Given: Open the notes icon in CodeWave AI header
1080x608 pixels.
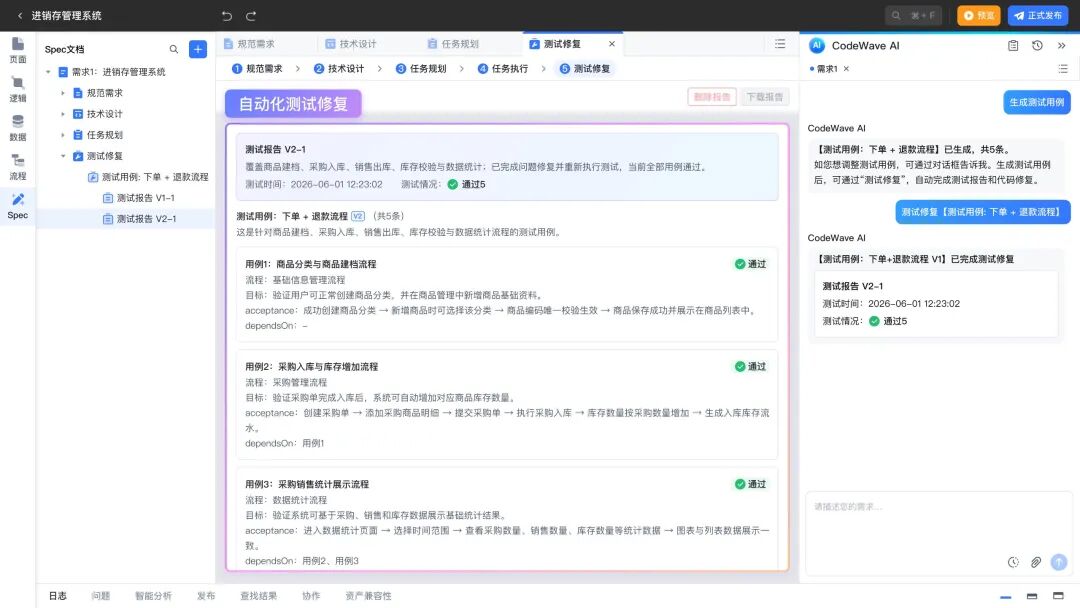Looking at the screenshot, I should pyautogui.click(x=1012, y=45).
